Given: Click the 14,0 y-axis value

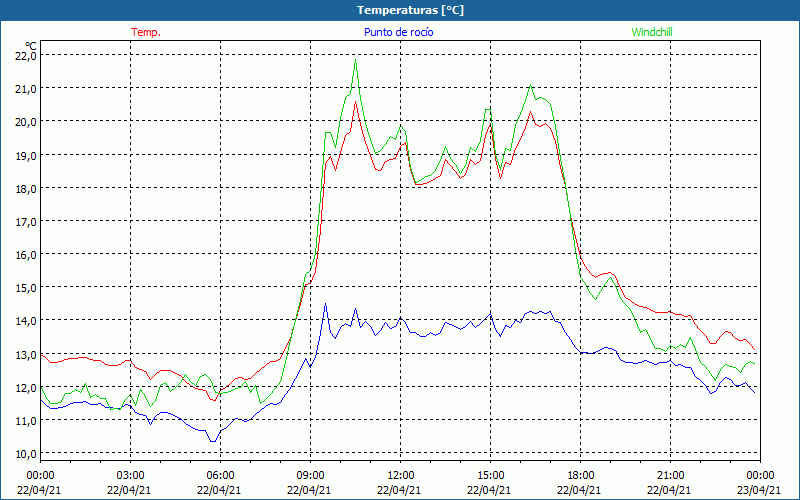Looking at the screenshot, I should [26, 320].
